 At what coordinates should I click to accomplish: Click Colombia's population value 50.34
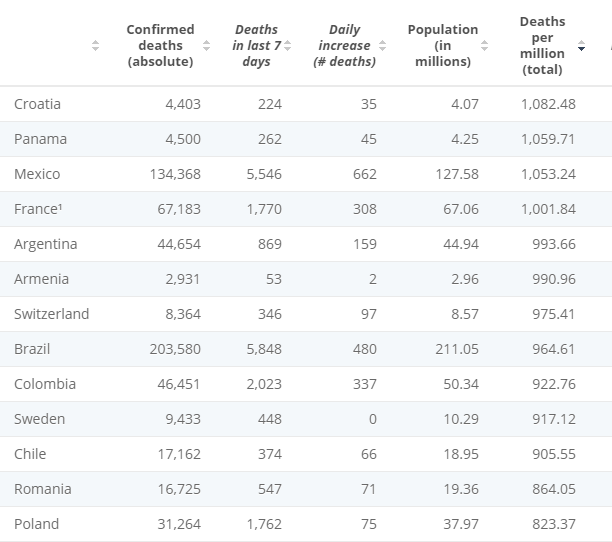461,384
